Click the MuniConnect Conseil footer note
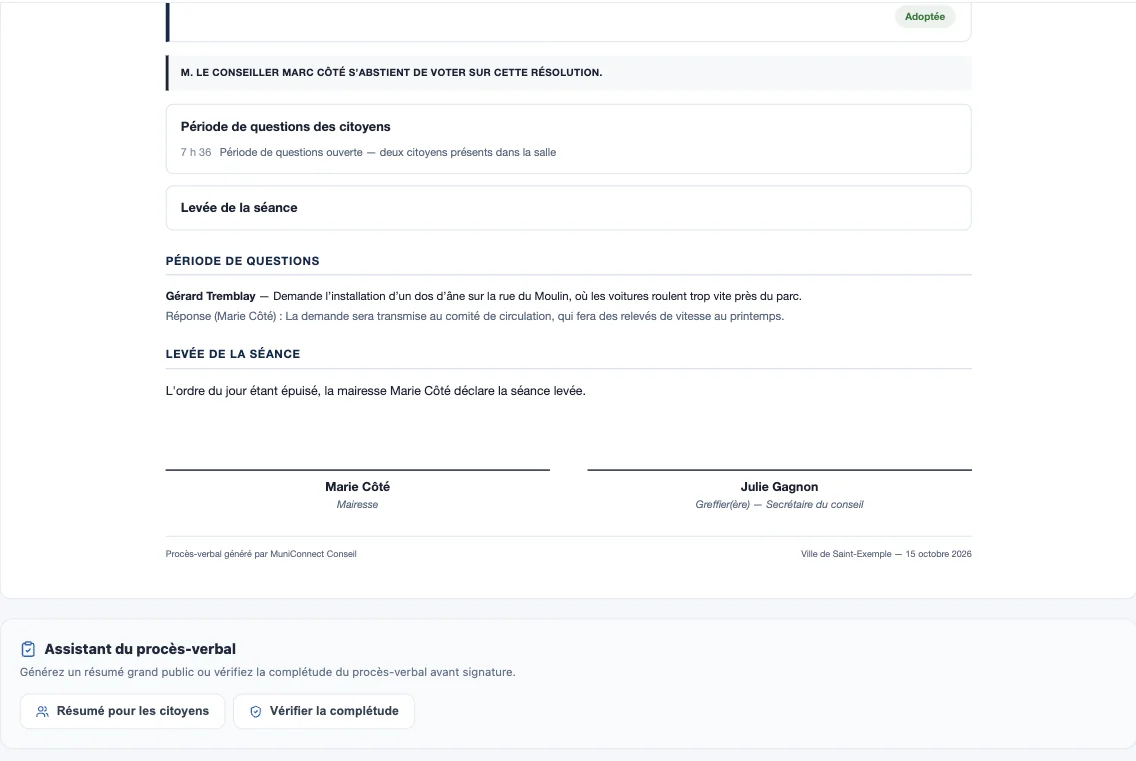 click(x=261, y=554)
